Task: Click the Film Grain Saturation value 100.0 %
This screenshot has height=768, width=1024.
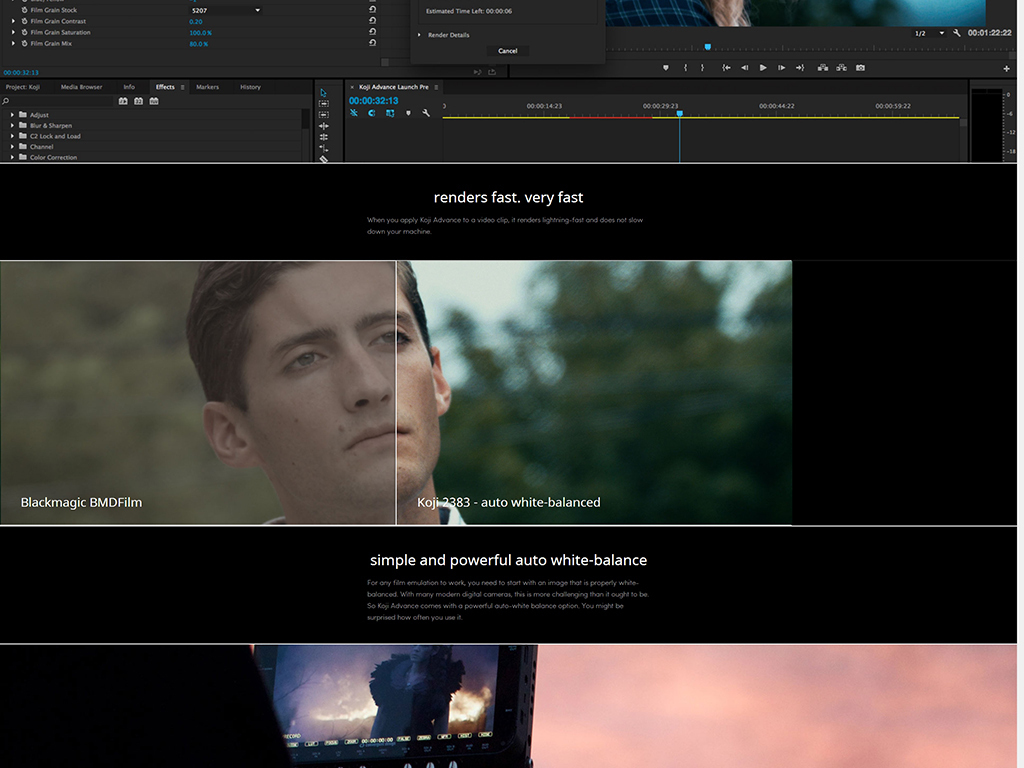Action: (200, 33)
